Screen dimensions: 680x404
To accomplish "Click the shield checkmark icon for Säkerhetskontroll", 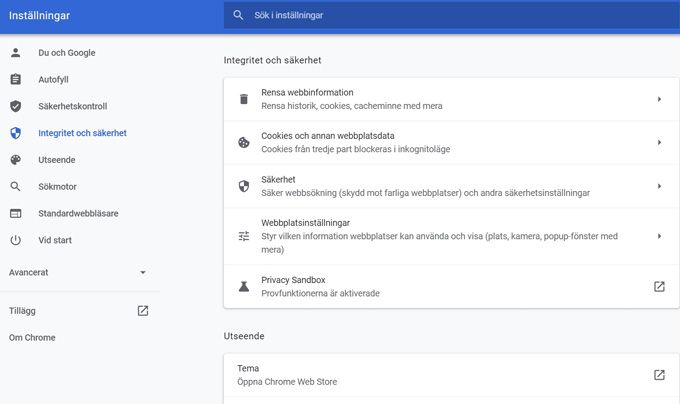I will [16, 106].
